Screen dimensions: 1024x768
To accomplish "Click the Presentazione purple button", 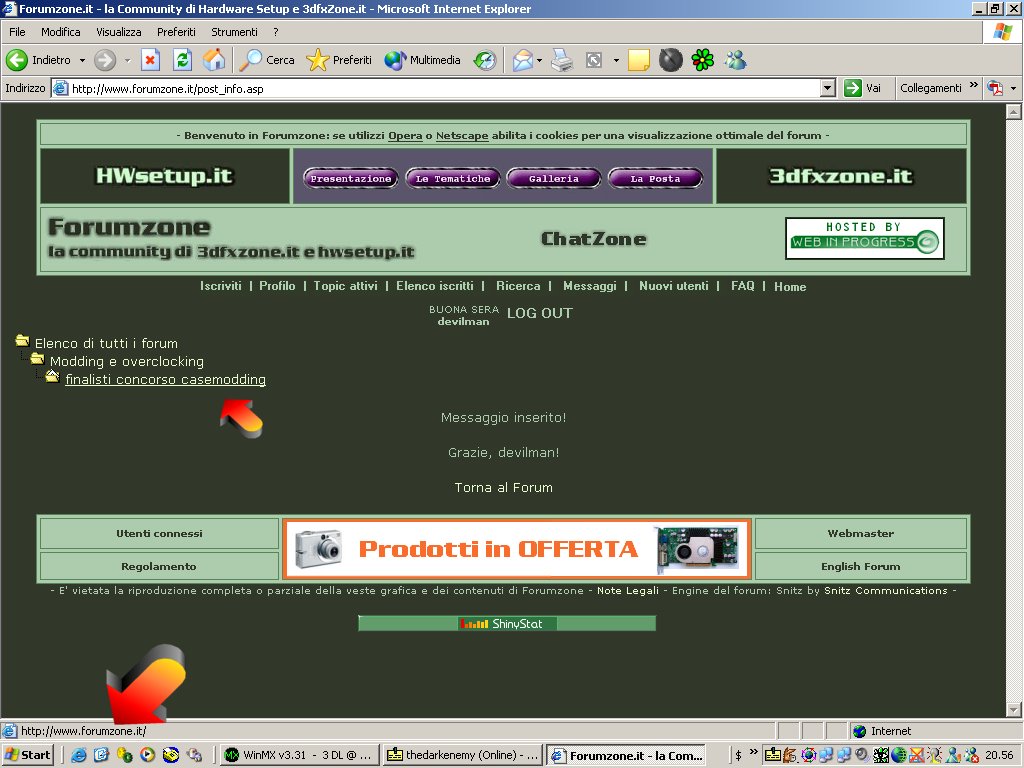I will [351, 178].
